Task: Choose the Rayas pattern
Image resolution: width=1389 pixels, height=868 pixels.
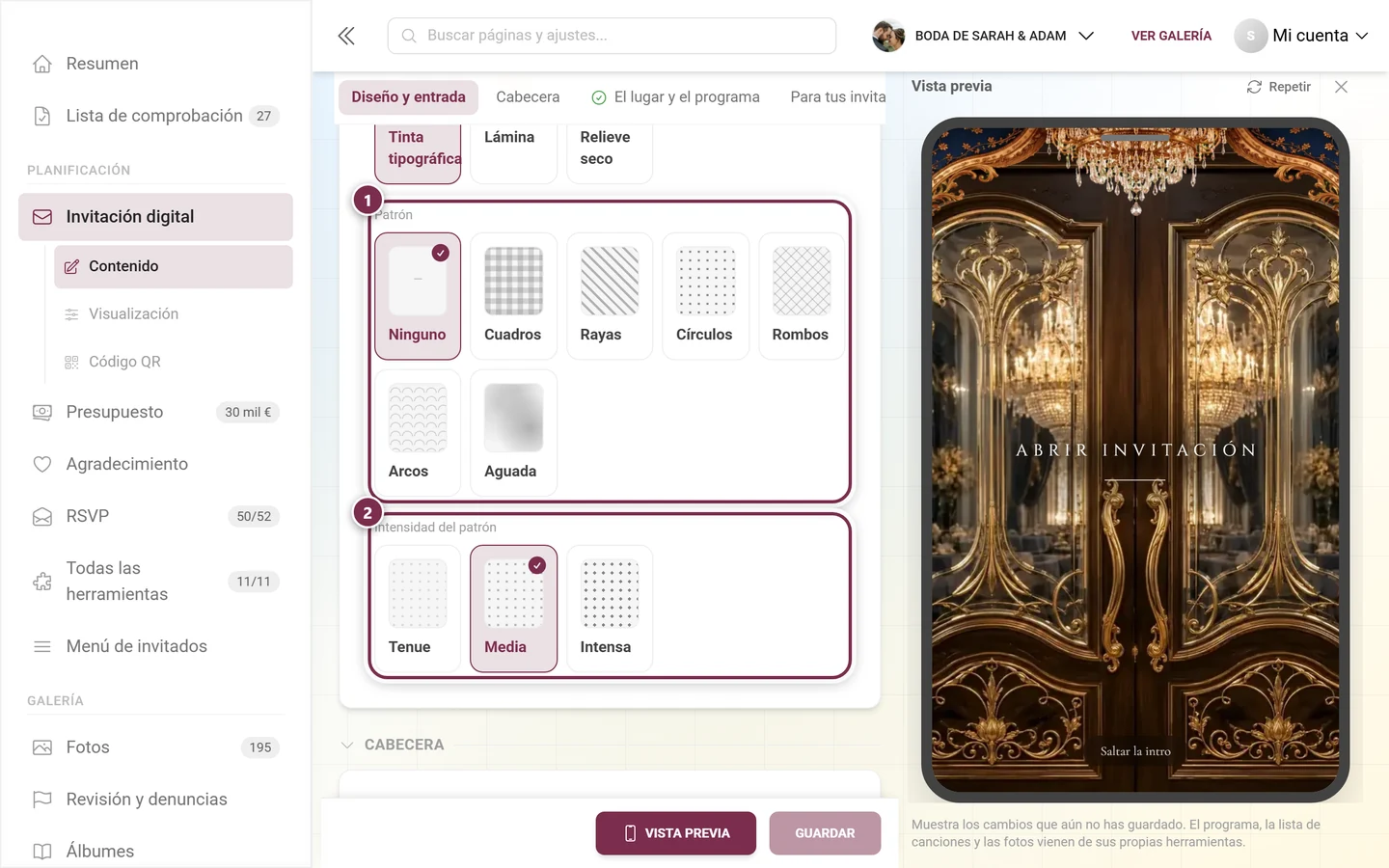Action: (x=610, y=296)
